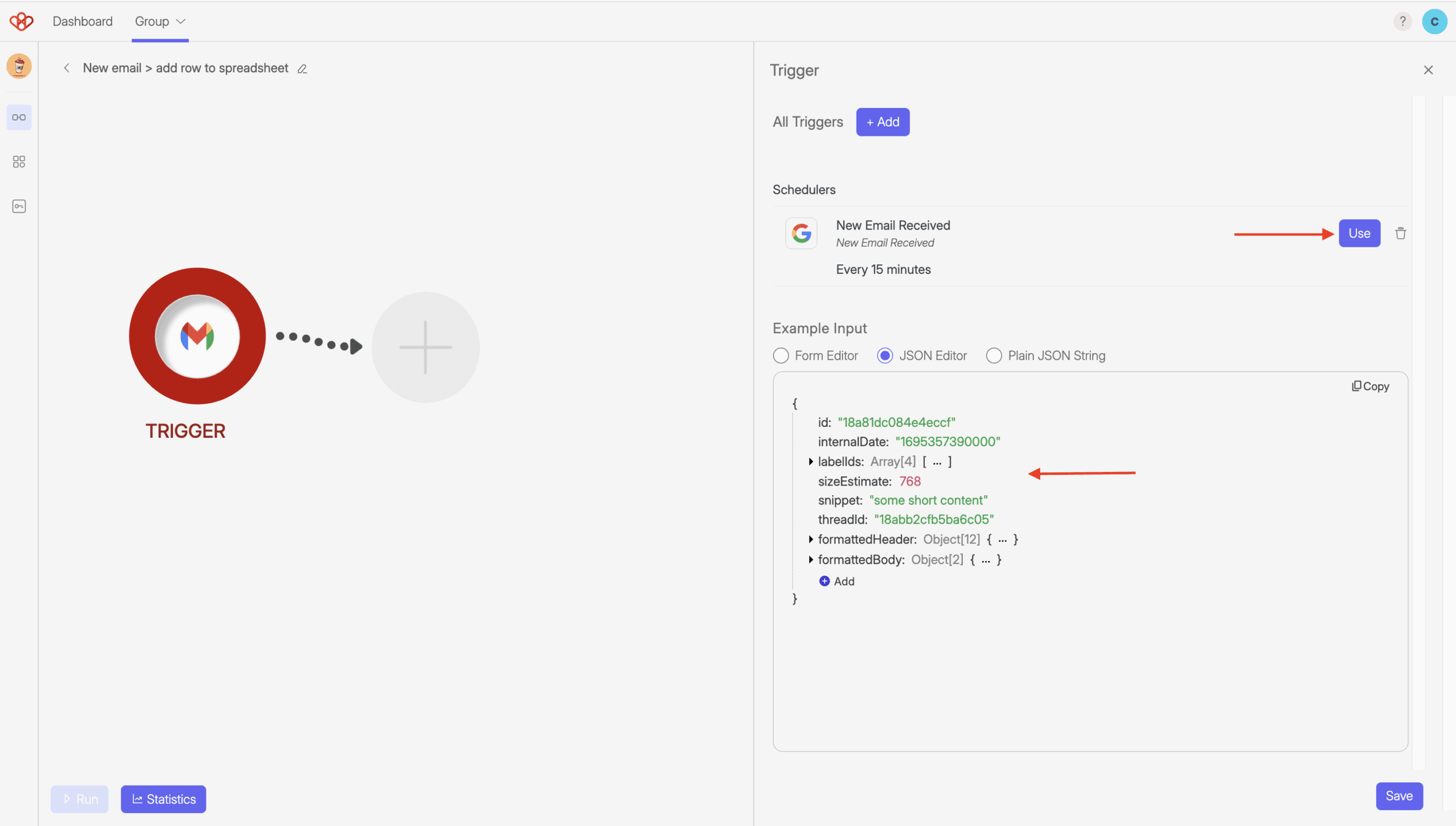Select the JSON Editor radio button
The image size is (1456, 826).
click(885, 356)
